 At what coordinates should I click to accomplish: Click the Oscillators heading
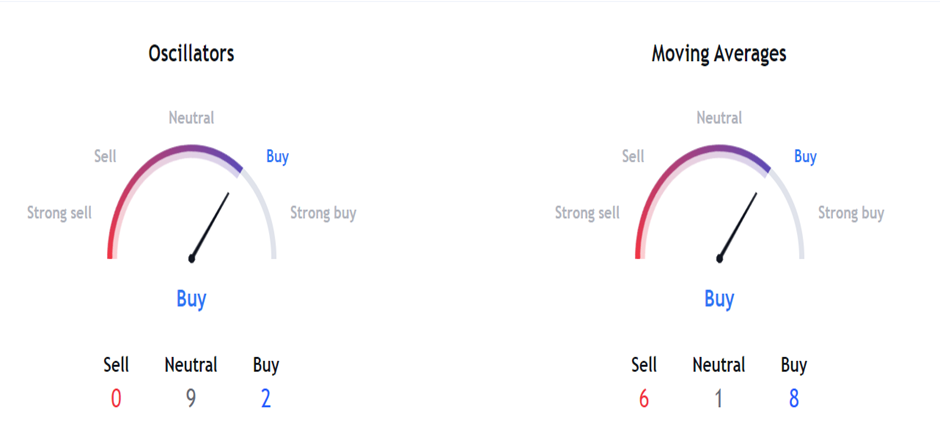[191, 54]
